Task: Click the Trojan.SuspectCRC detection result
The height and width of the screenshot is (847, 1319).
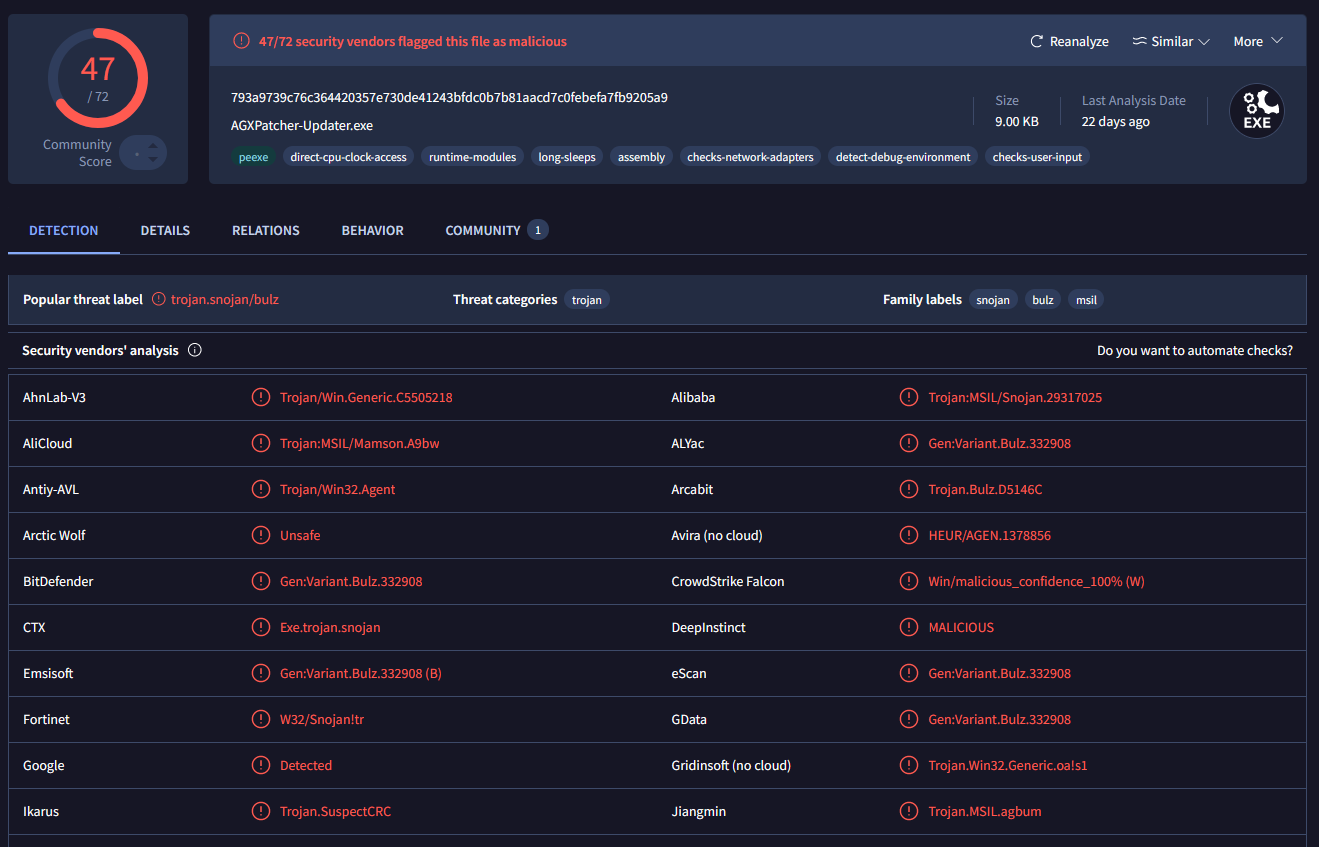Action: point(336,812)
